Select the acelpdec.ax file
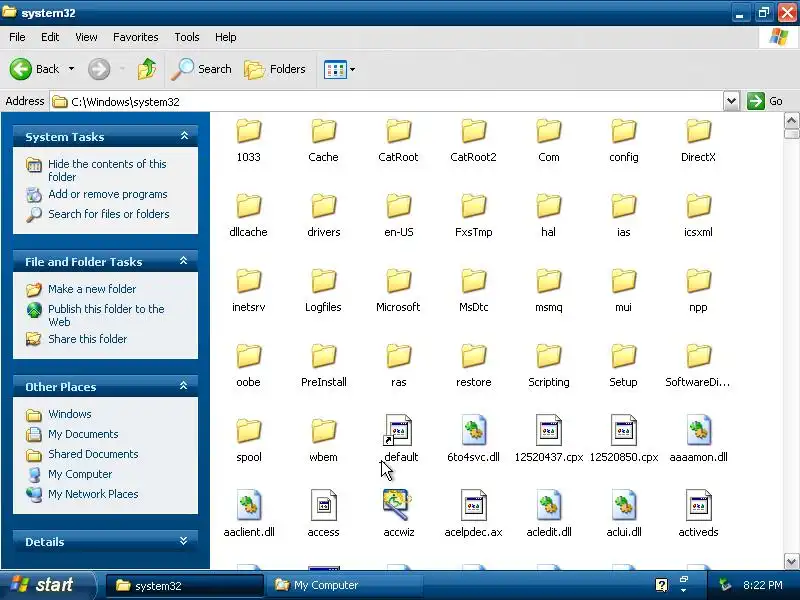 click(x=473, y=515)
